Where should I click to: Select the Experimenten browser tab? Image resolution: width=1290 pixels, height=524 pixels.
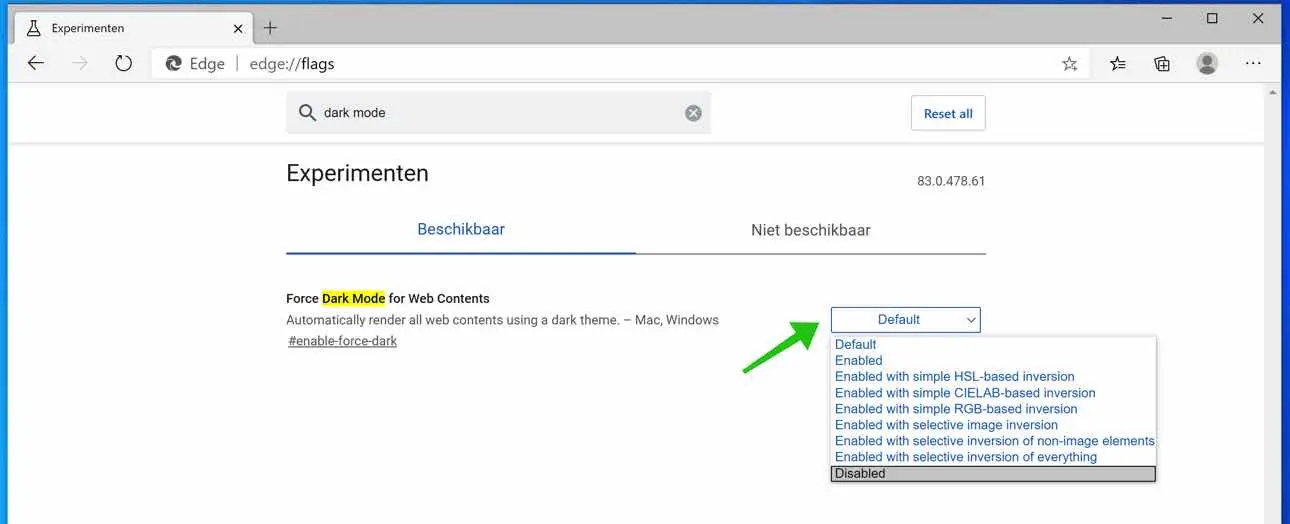[x=134, y=28]
